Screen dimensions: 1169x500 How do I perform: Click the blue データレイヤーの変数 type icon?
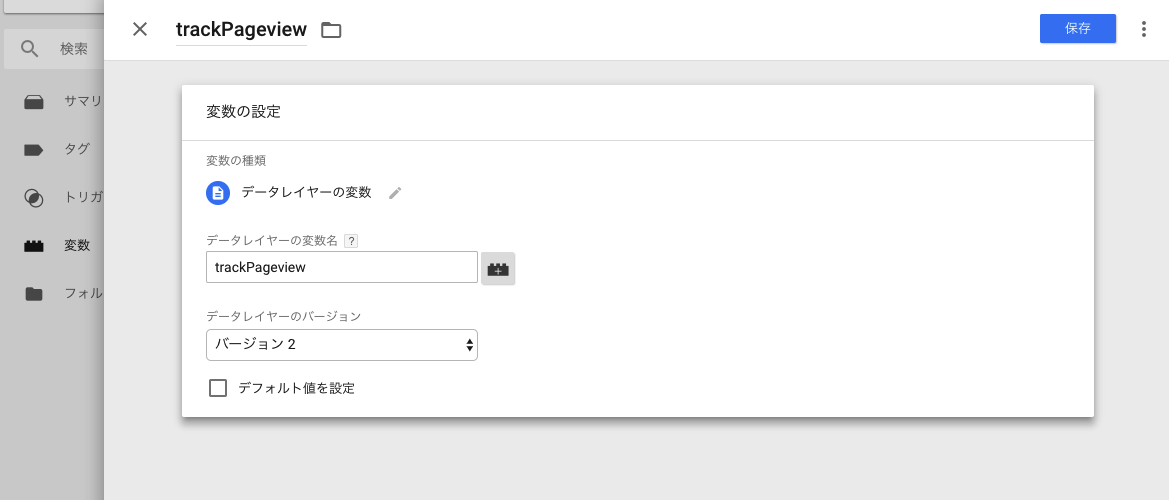click(x=218, y=193)
